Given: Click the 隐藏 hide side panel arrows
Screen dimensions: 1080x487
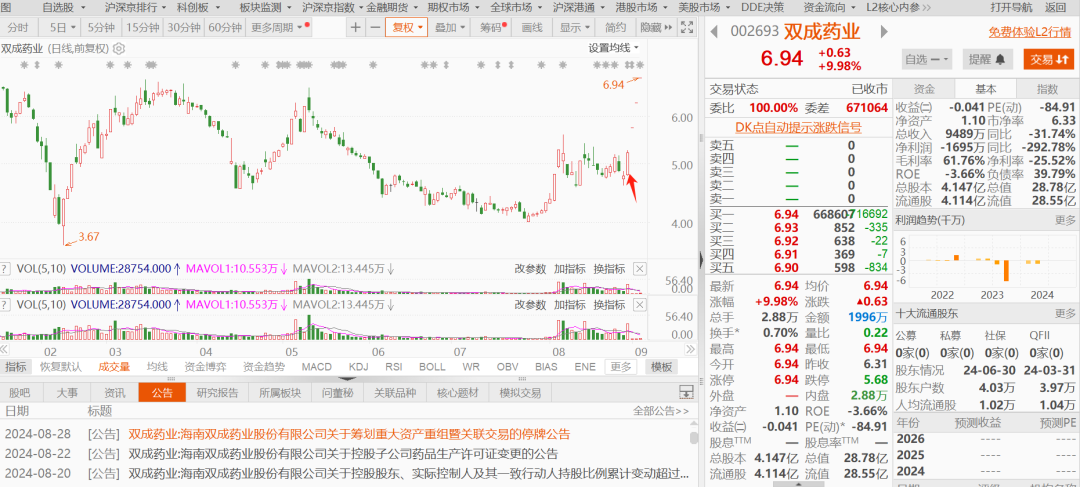Looking at the screenshot, I should [654, 28].
